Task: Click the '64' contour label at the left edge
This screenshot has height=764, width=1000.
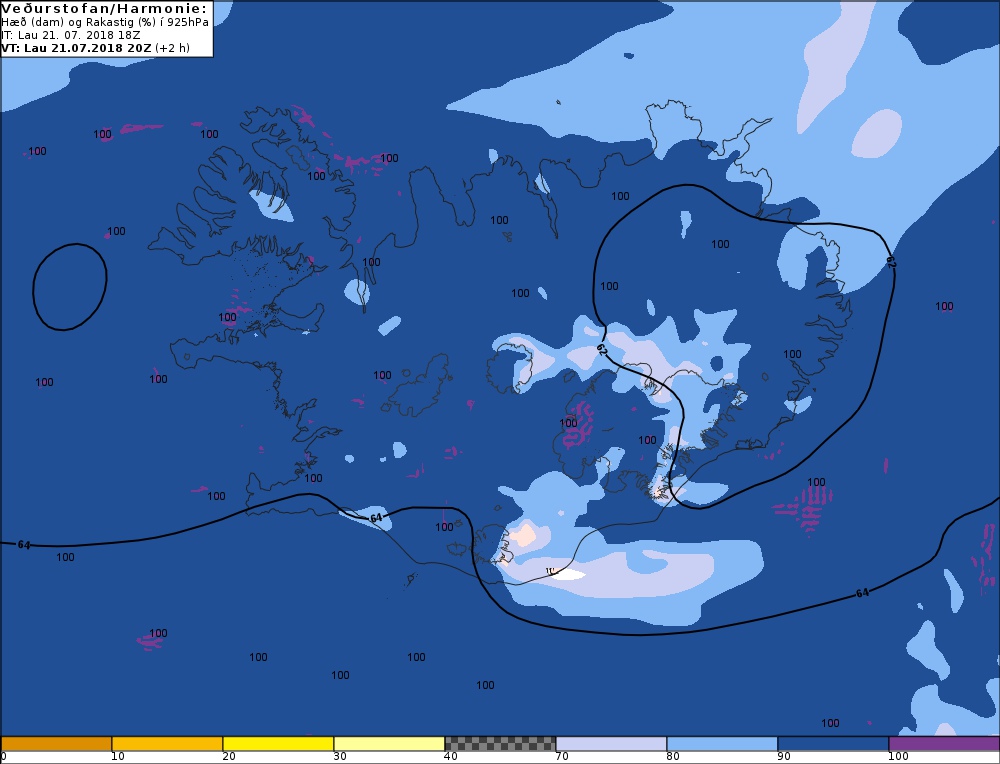Action: coord(24,545)
